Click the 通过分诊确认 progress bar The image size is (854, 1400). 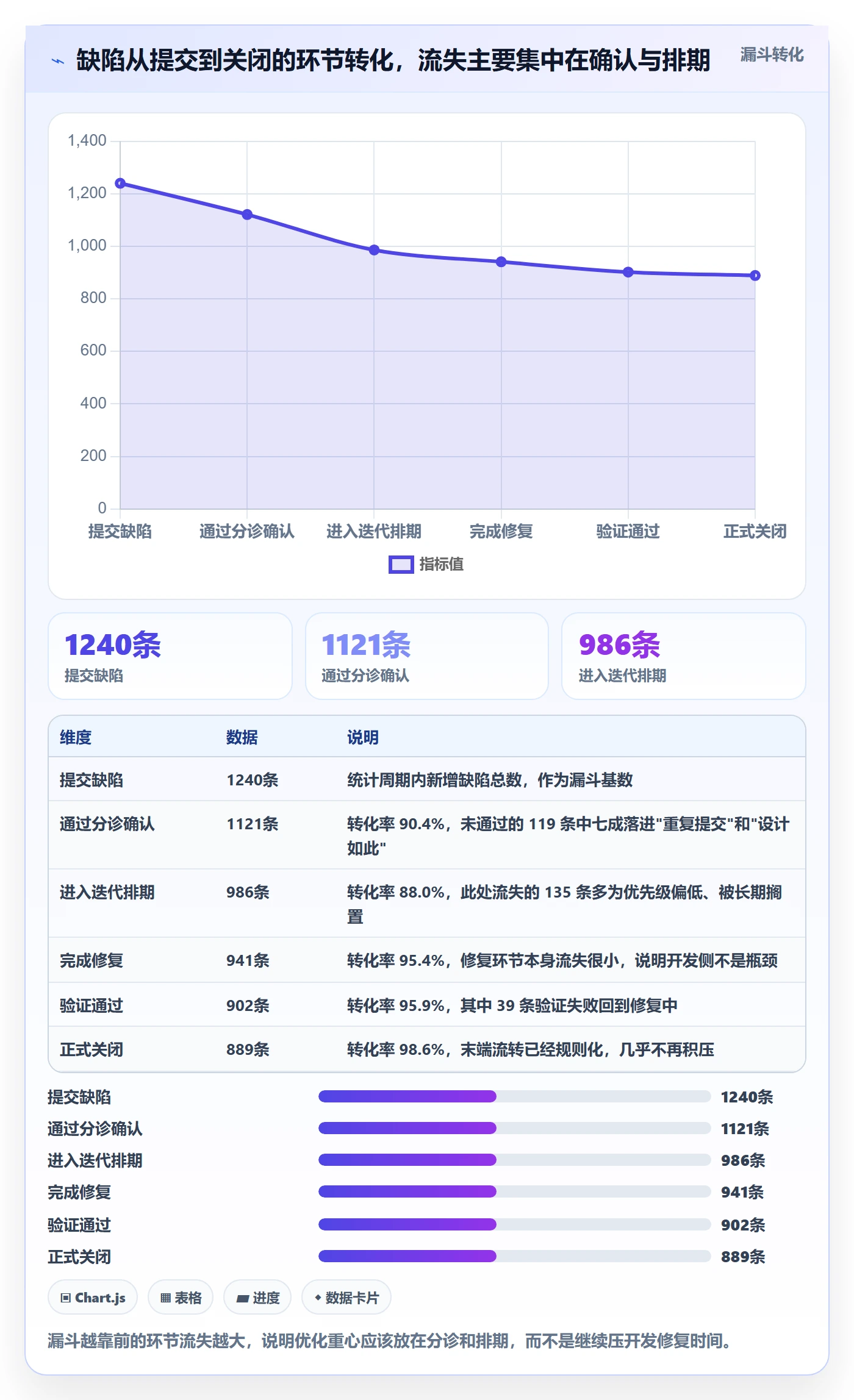tap(514, 1128)
